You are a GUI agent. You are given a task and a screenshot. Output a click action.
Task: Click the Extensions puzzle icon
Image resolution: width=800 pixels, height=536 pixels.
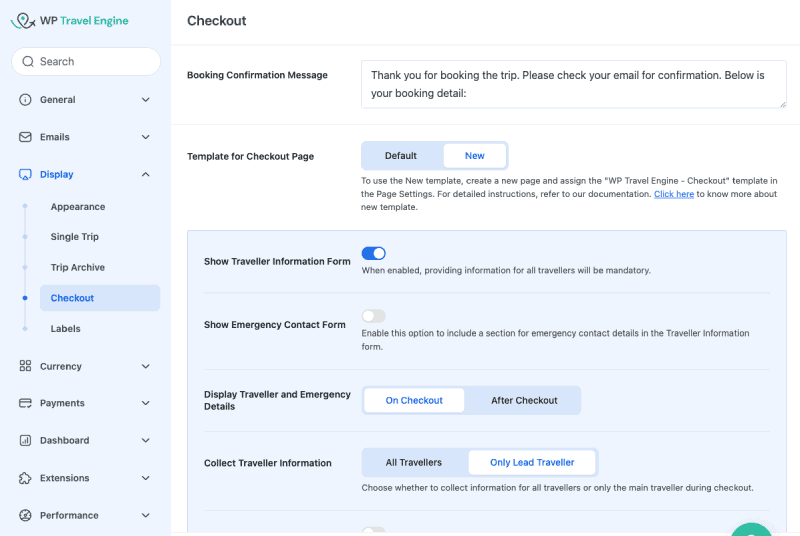click(25, 478)
